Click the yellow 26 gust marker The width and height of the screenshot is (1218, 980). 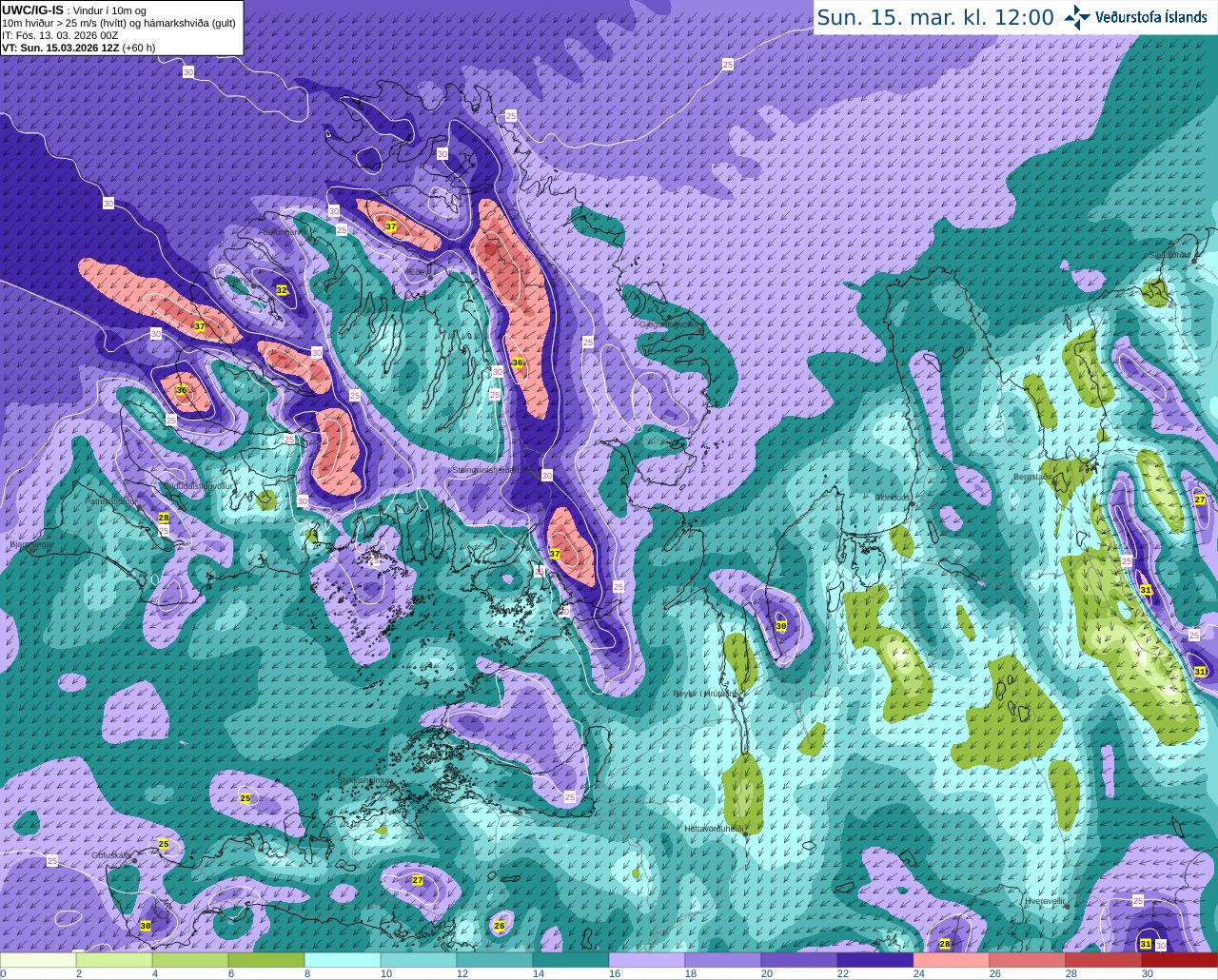(x=500, y=926)
